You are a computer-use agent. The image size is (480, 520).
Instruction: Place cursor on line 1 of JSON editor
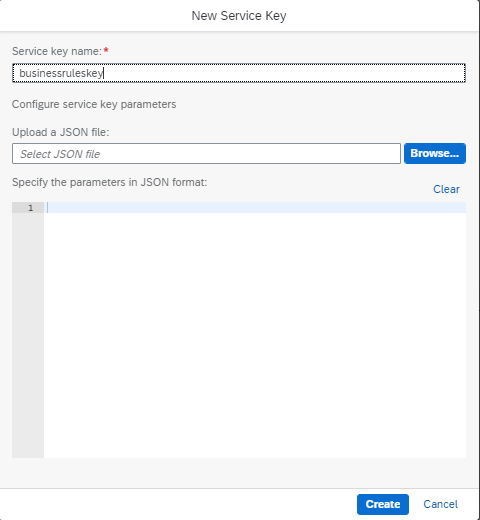(255, 208)
